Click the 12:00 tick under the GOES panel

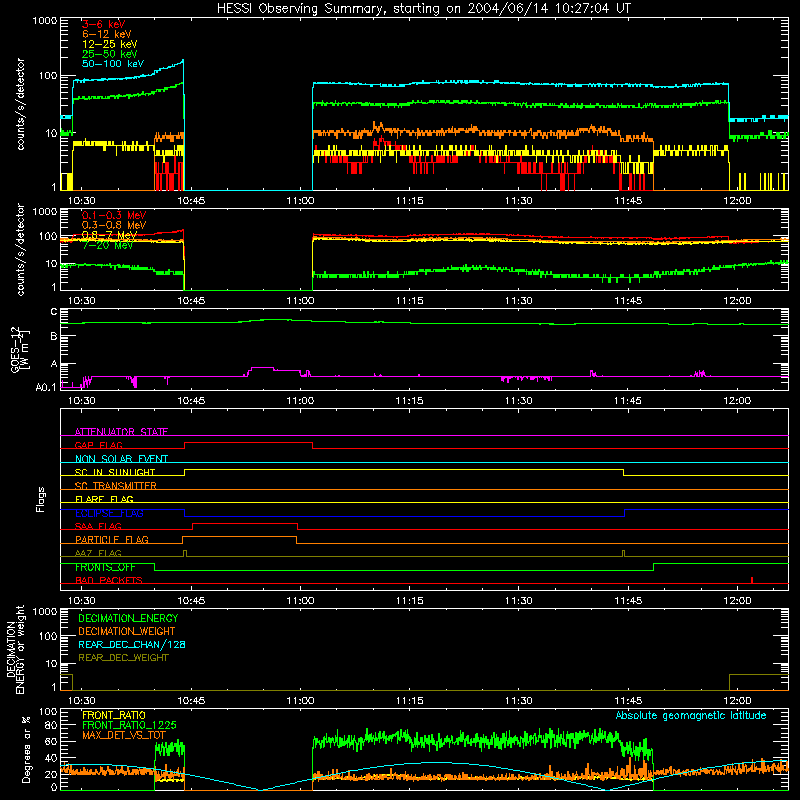click(737, 401)
